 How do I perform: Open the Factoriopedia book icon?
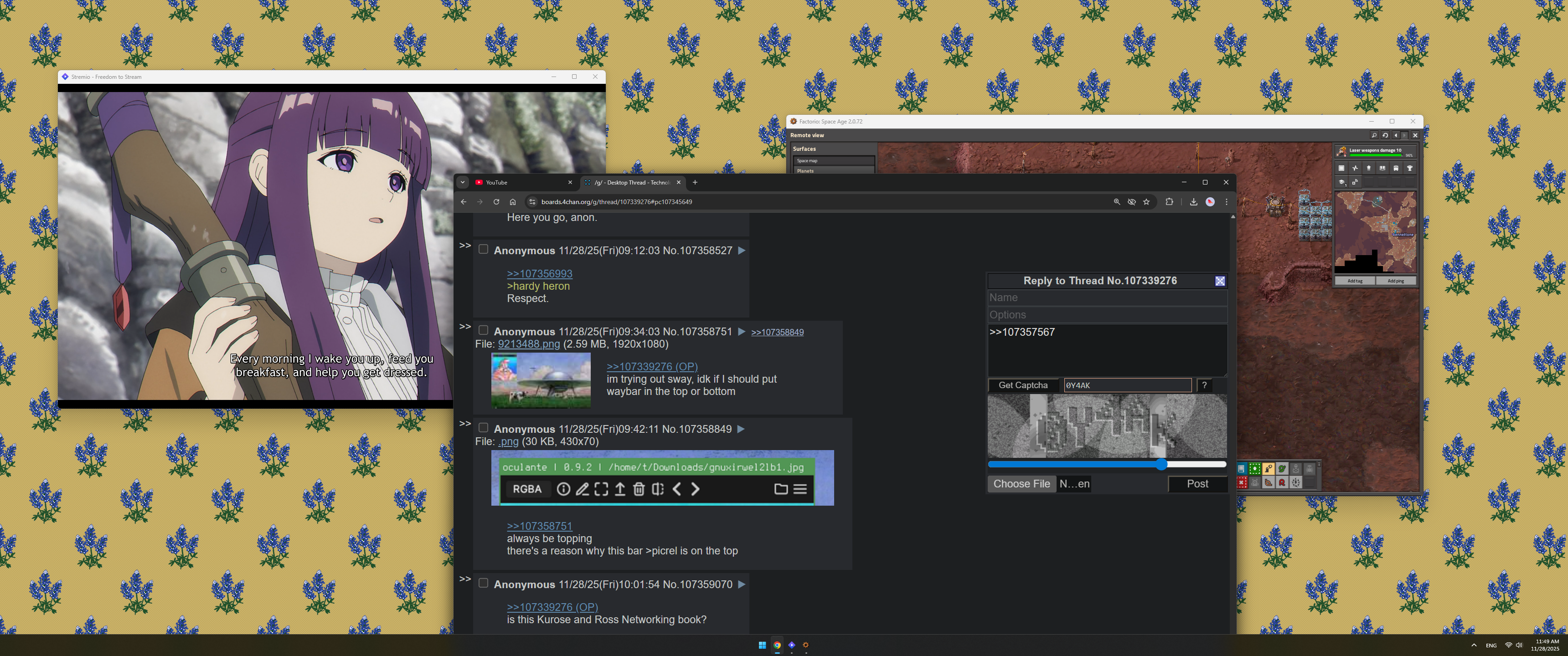[1382, 168]
